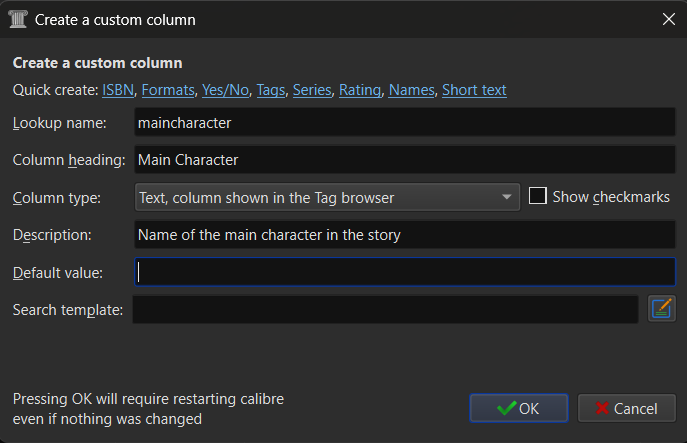Select the Yes/No quick create link
Viewport: 687px width, 443px height.
(x=225, y=90)
